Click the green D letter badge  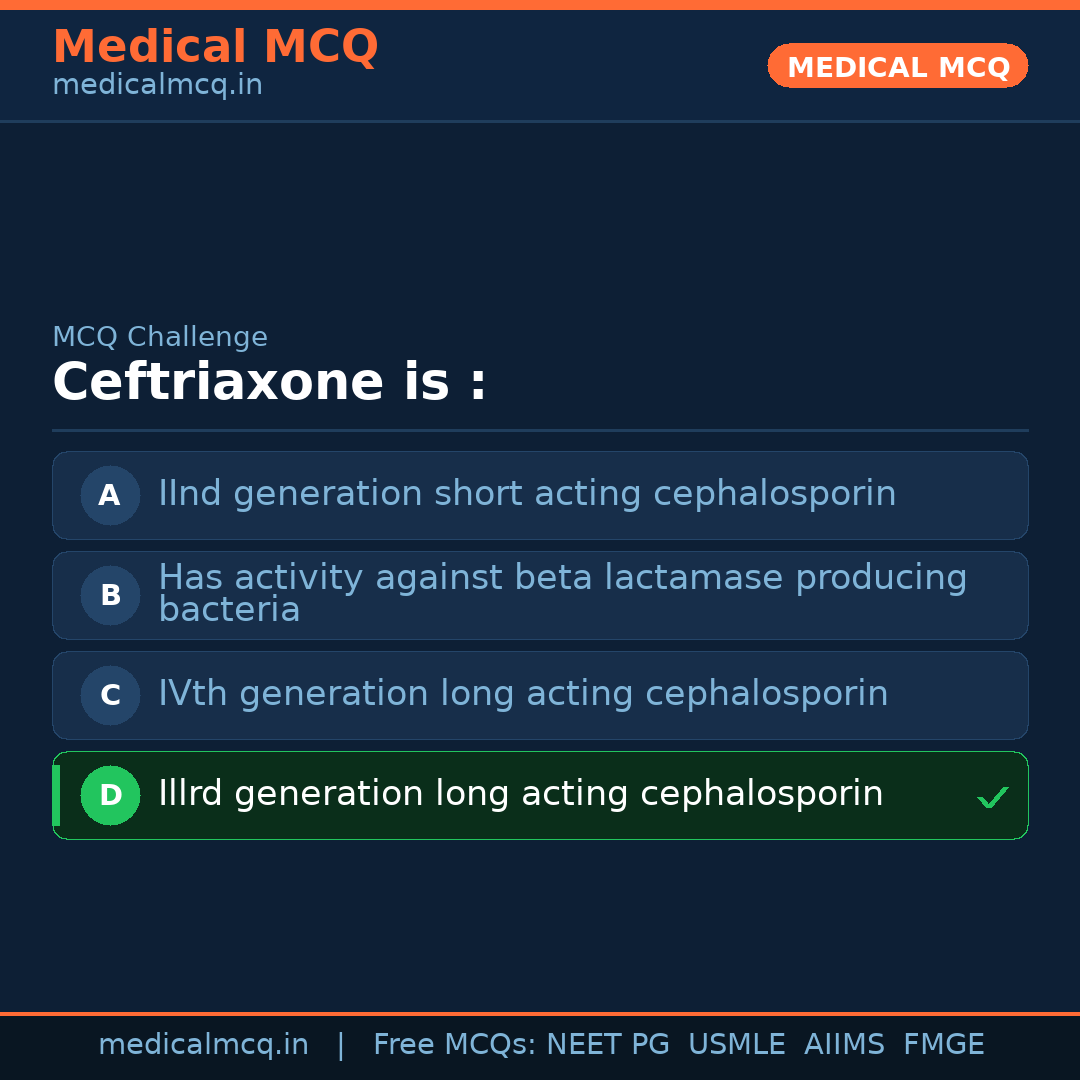110,795
